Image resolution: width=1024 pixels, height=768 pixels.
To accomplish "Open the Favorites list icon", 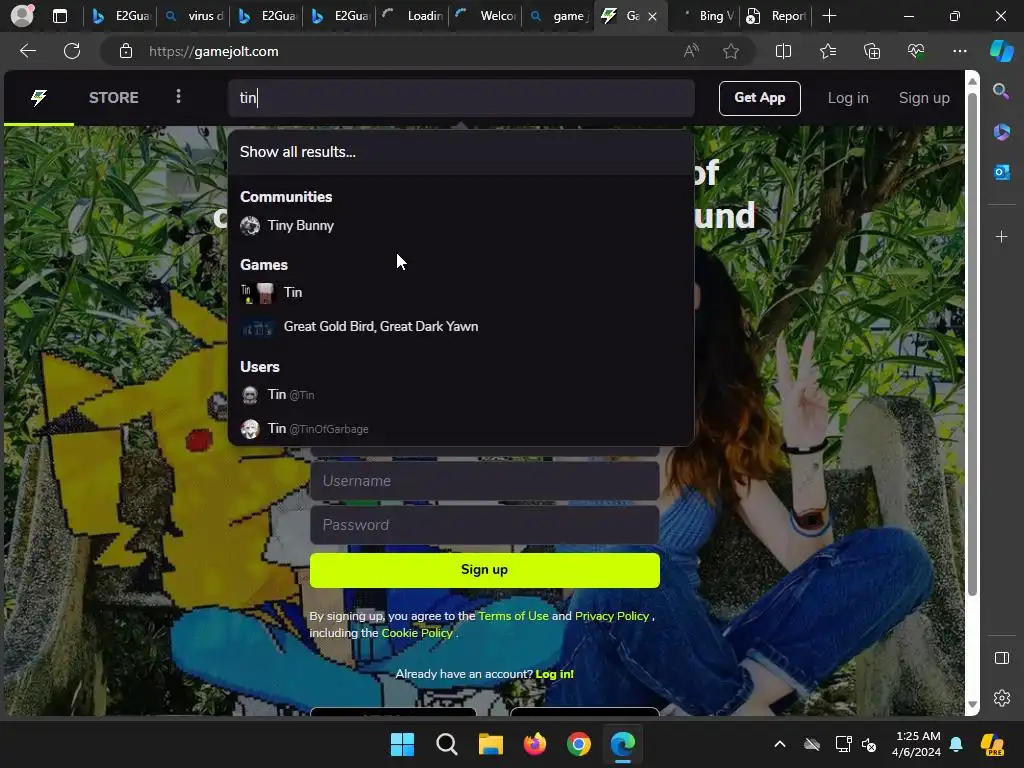I will click(x=827, y=51).
